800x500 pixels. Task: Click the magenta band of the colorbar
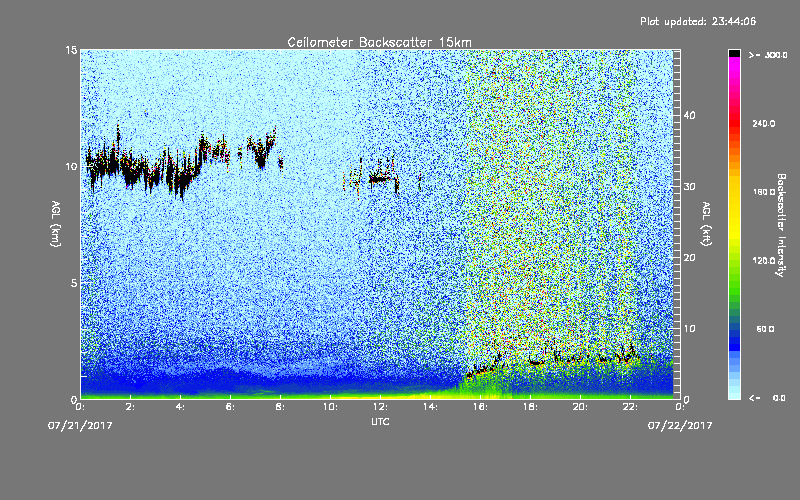tap(734, 69)
